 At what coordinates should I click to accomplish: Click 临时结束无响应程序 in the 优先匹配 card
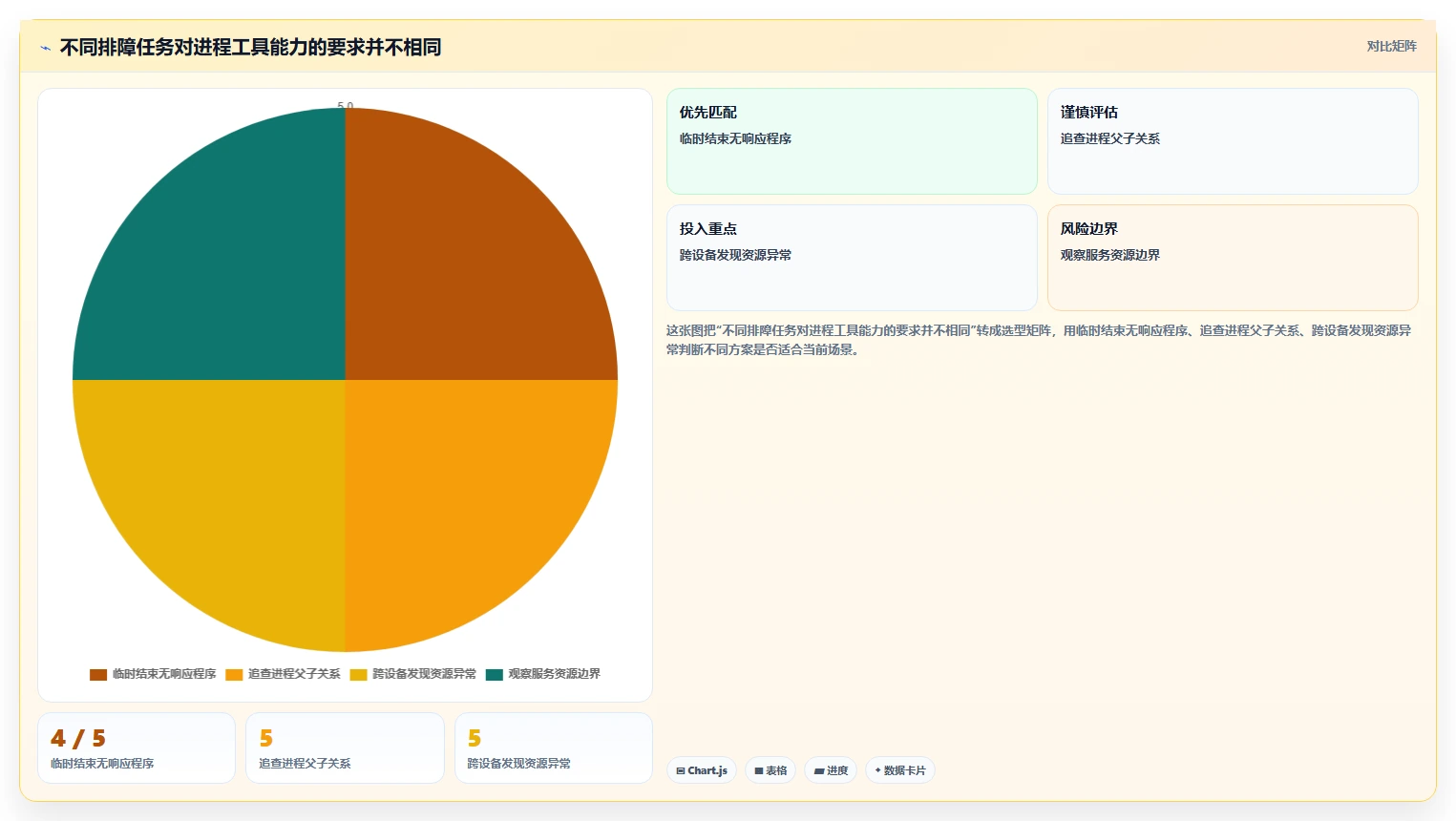[735, 139]
